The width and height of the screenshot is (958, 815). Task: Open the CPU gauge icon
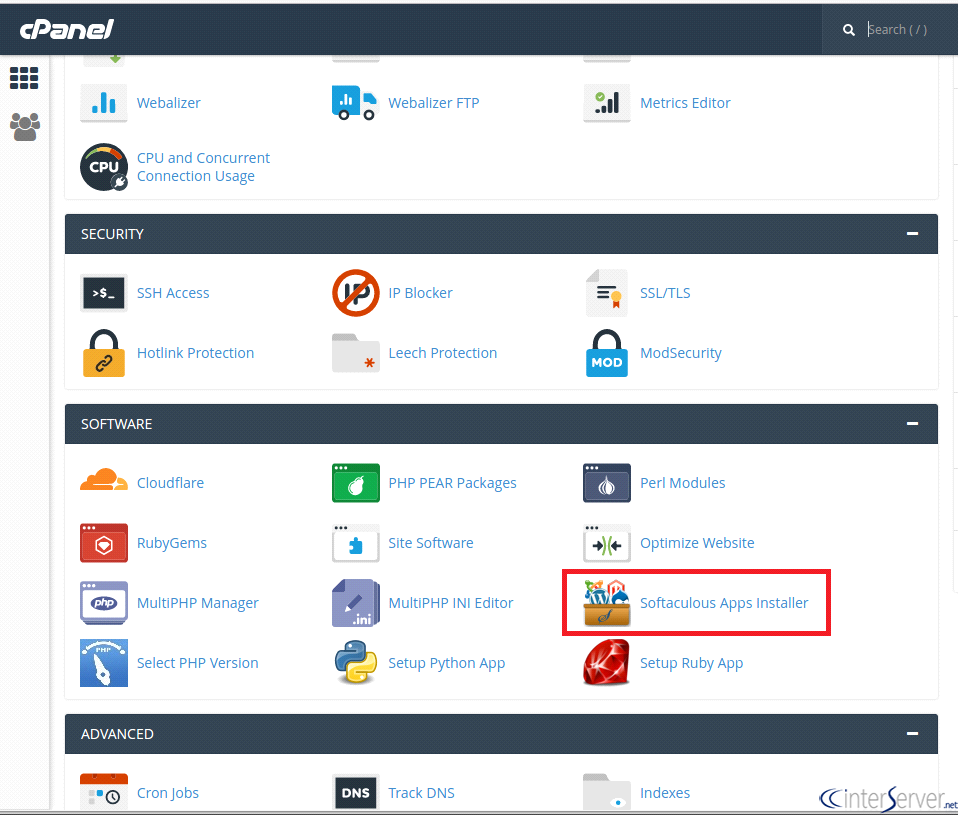click(104, 167)
